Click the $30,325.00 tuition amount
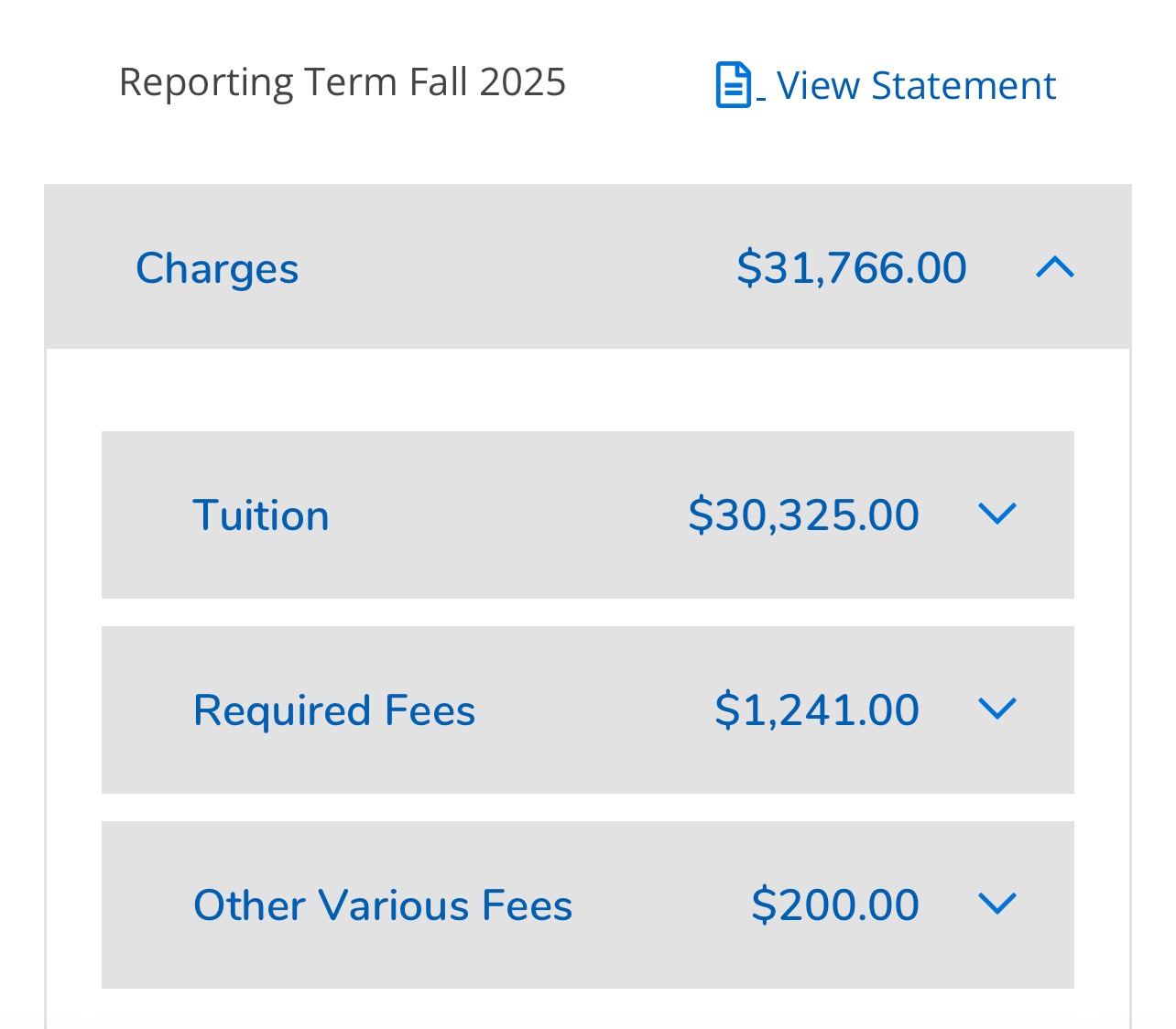This screenshot has width=1176, height=1029. (803, 514)
